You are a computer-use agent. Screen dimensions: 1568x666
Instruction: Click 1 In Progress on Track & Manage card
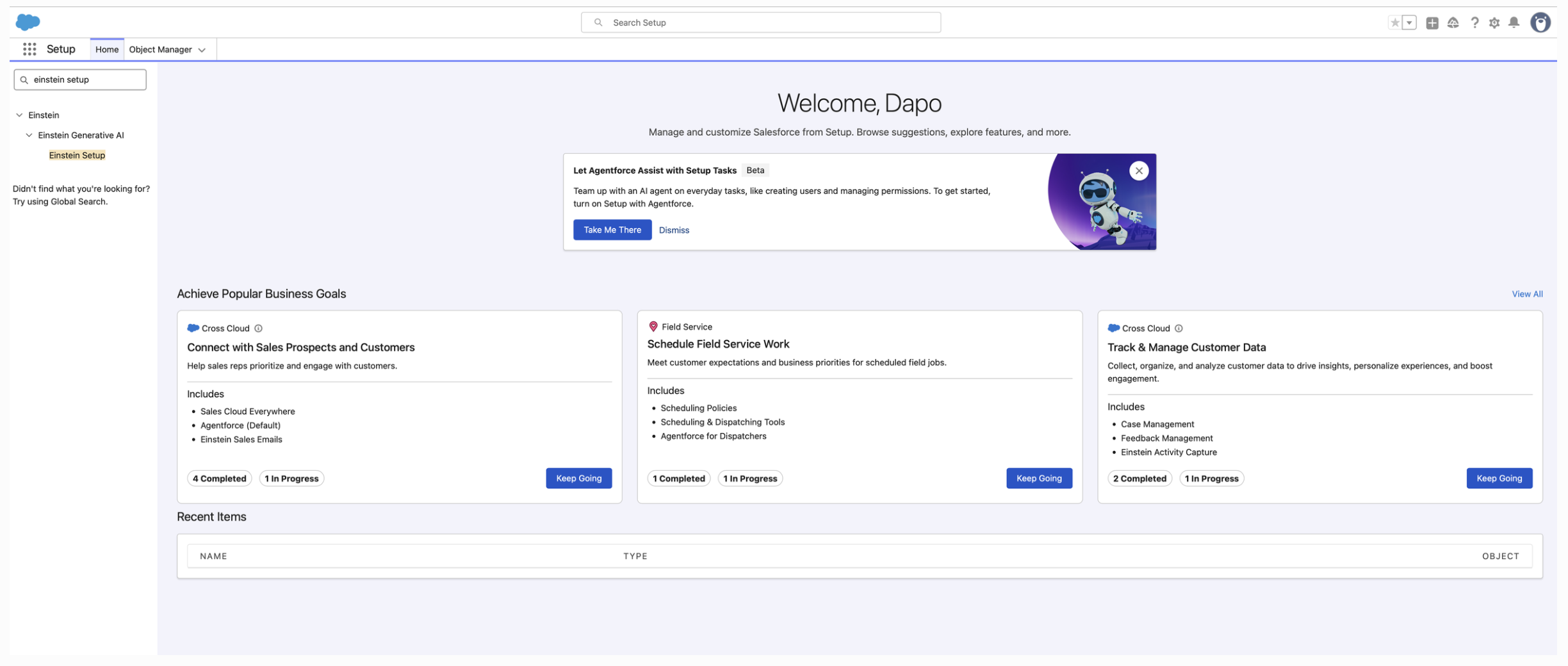coord(1211,478)
